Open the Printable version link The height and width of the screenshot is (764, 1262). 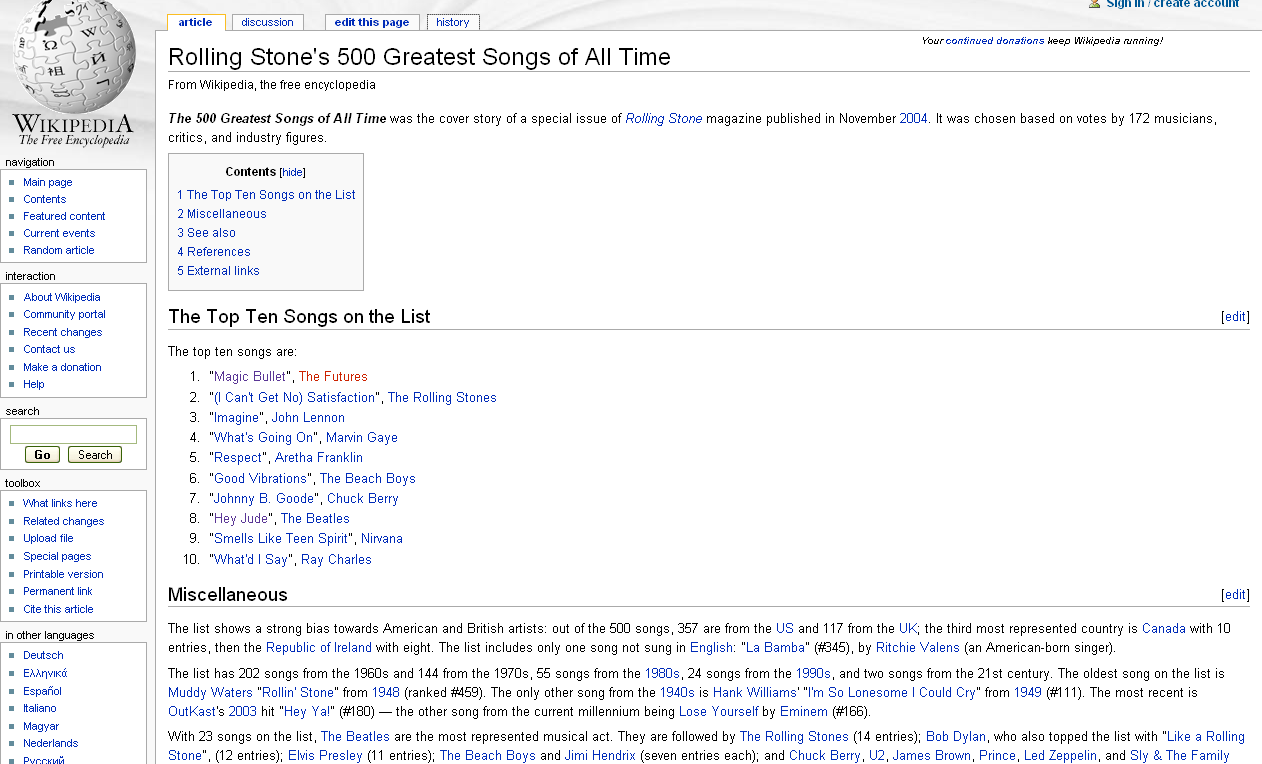coord(63,574)
